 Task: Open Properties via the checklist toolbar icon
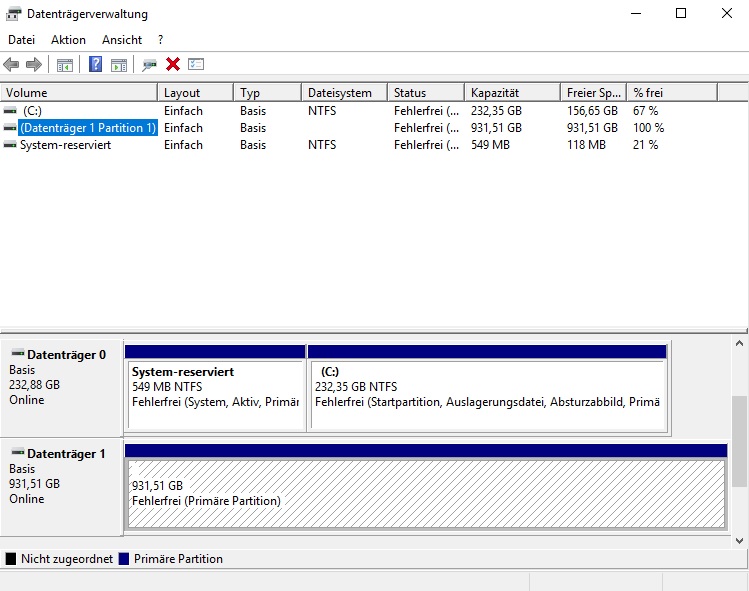click(196, 64)
